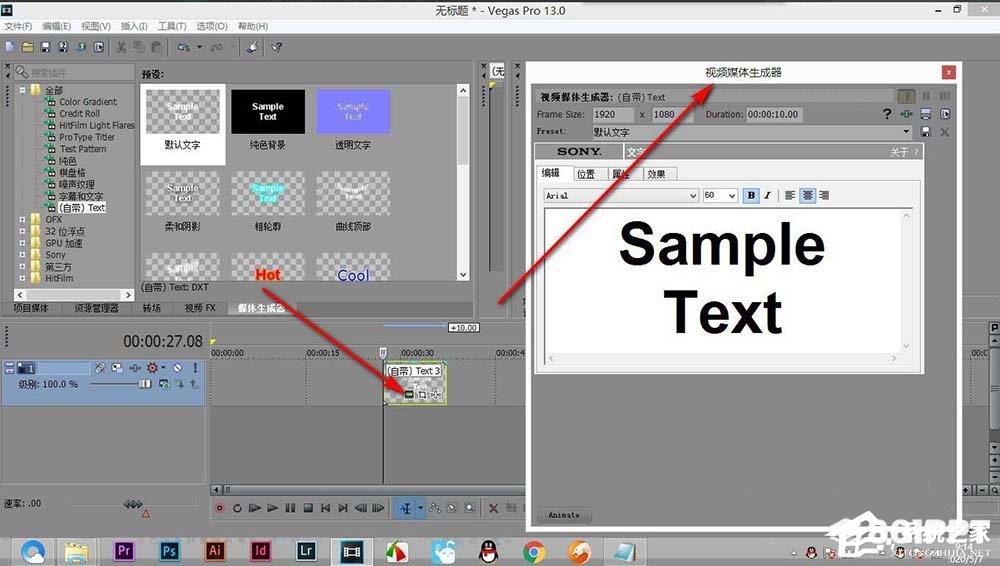Open a project with the folder icon
This screenshot has height=566, width=1000.
[x=27, y=47]
